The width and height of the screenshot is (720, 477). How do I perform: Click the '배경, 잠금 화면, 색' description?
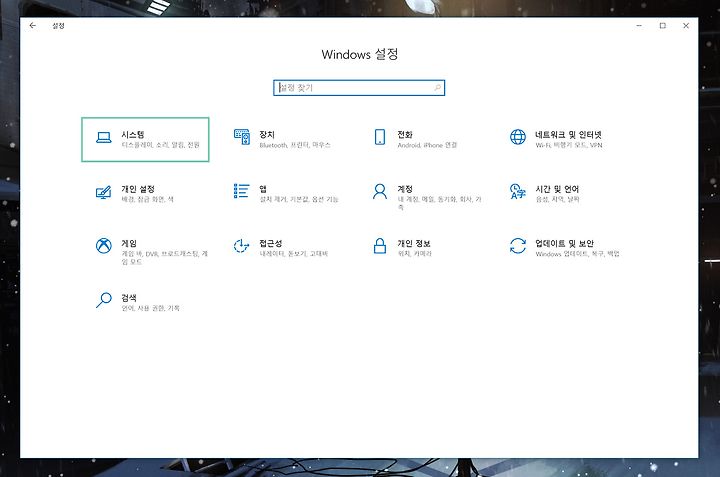point(147,199)
